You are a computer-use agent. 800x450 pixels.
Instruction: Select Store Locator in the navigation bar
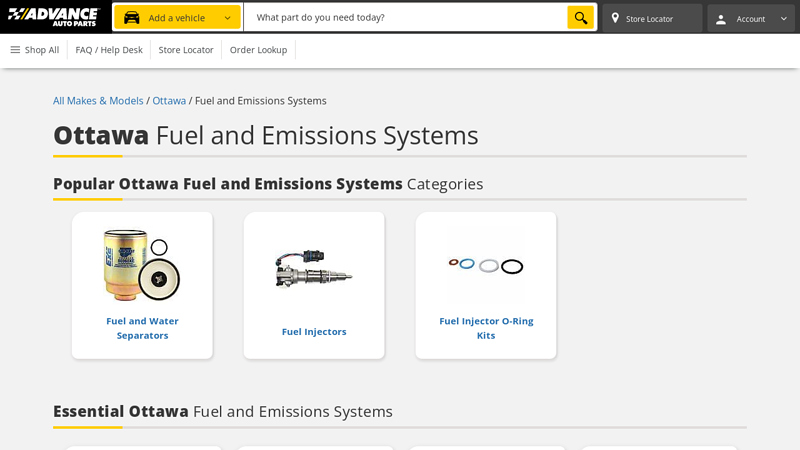[x=186, y=50]
